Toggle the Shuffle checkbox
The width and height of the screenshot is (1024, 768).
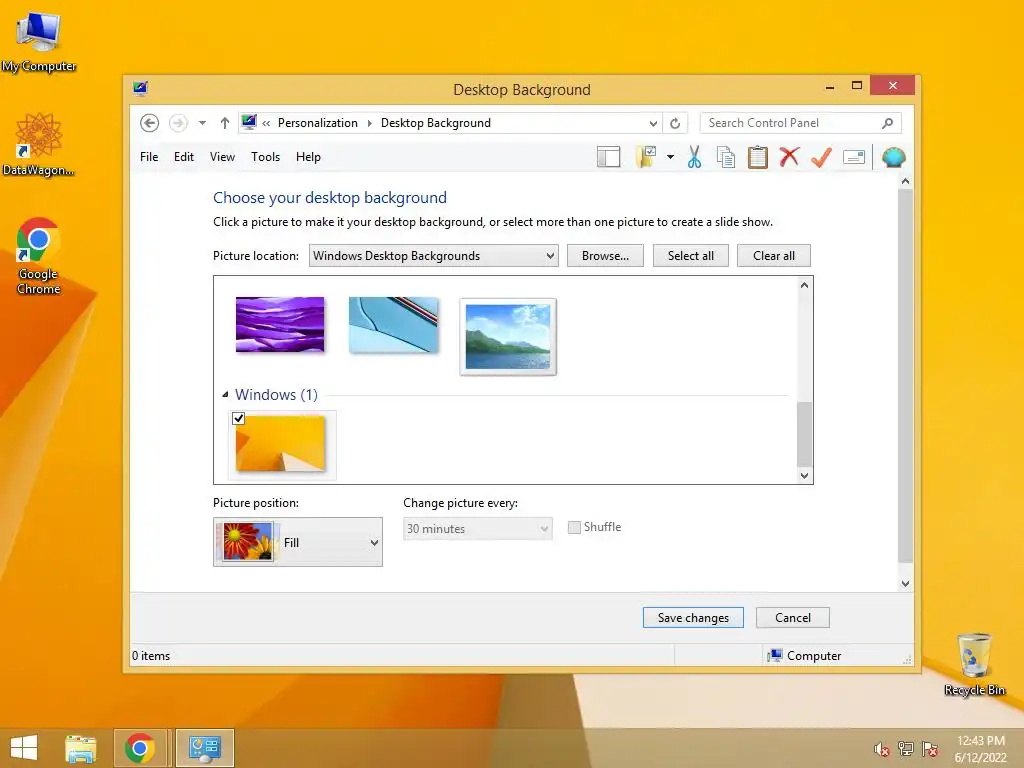pyautogui.click(x=574, y=527)
